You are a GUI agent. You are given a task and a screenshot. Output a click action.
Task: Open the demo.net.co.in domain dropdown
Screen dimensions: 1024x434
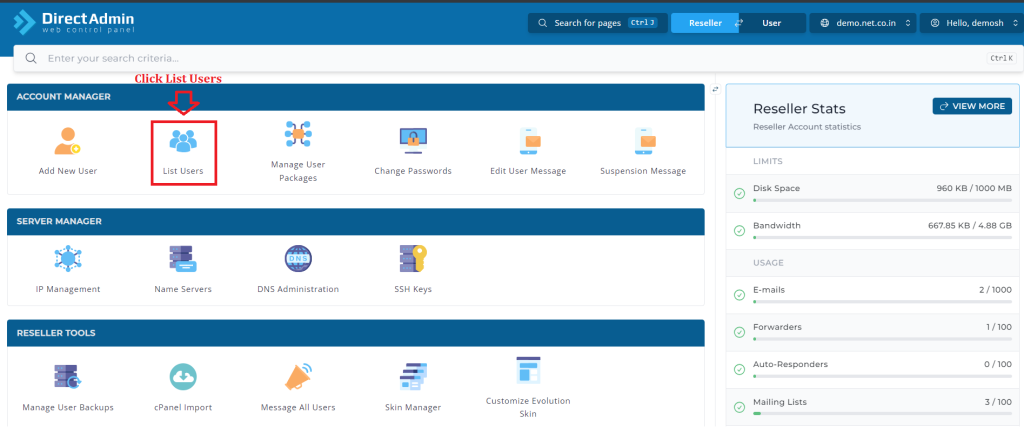point(863,23)
